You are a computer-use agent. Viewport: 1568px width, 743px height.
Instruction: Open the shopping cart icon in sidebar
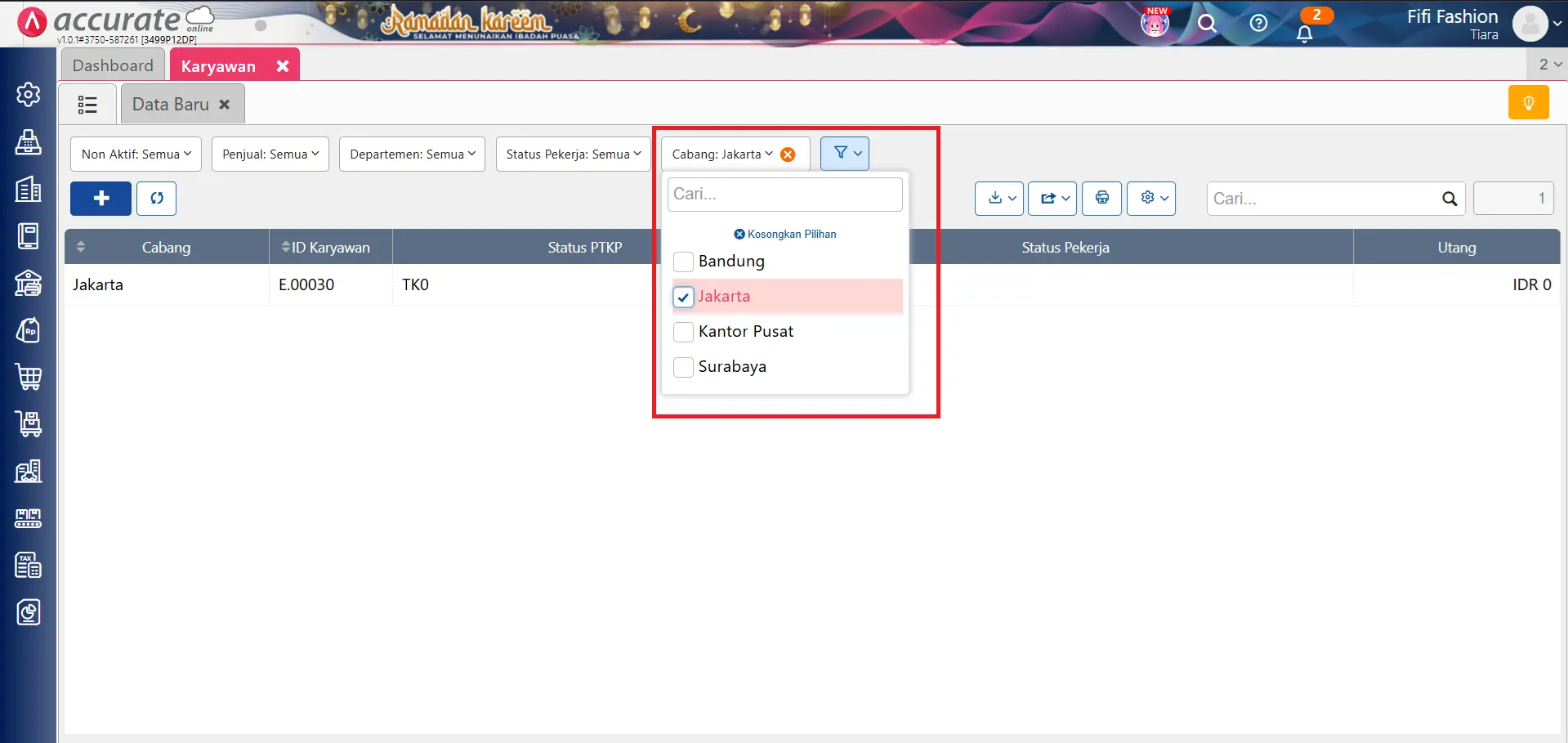click(x=29, y=377)
